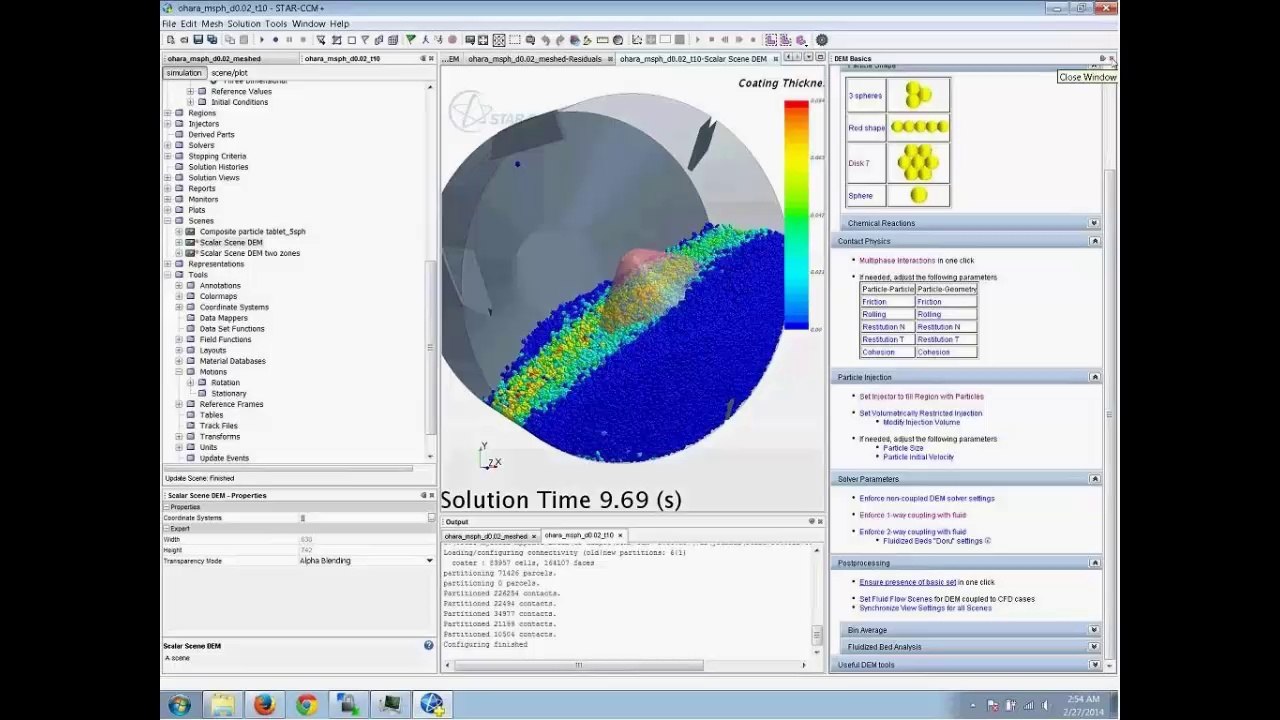1280x720 pixels.
Task: Click the yellow 3 spheres shape thumbnail
Action: pos(918,95)
